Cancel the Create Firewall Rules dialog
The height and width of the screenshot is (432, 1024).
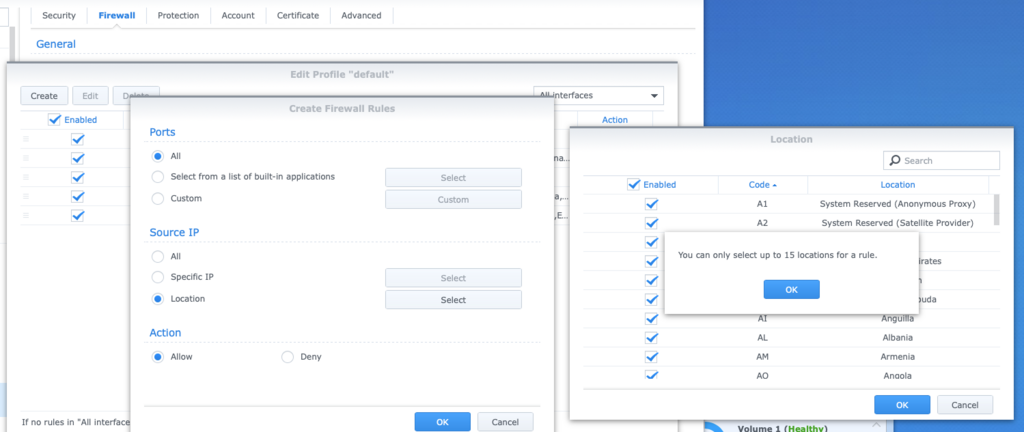[x=505, y=422]
